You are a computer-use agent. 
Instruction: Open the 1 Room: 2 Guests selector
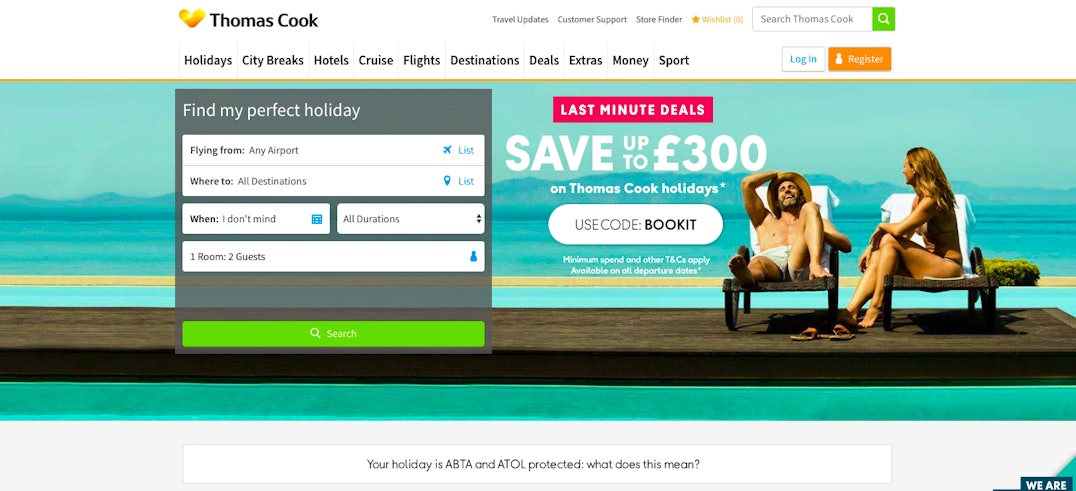click(x=334, y=256)
